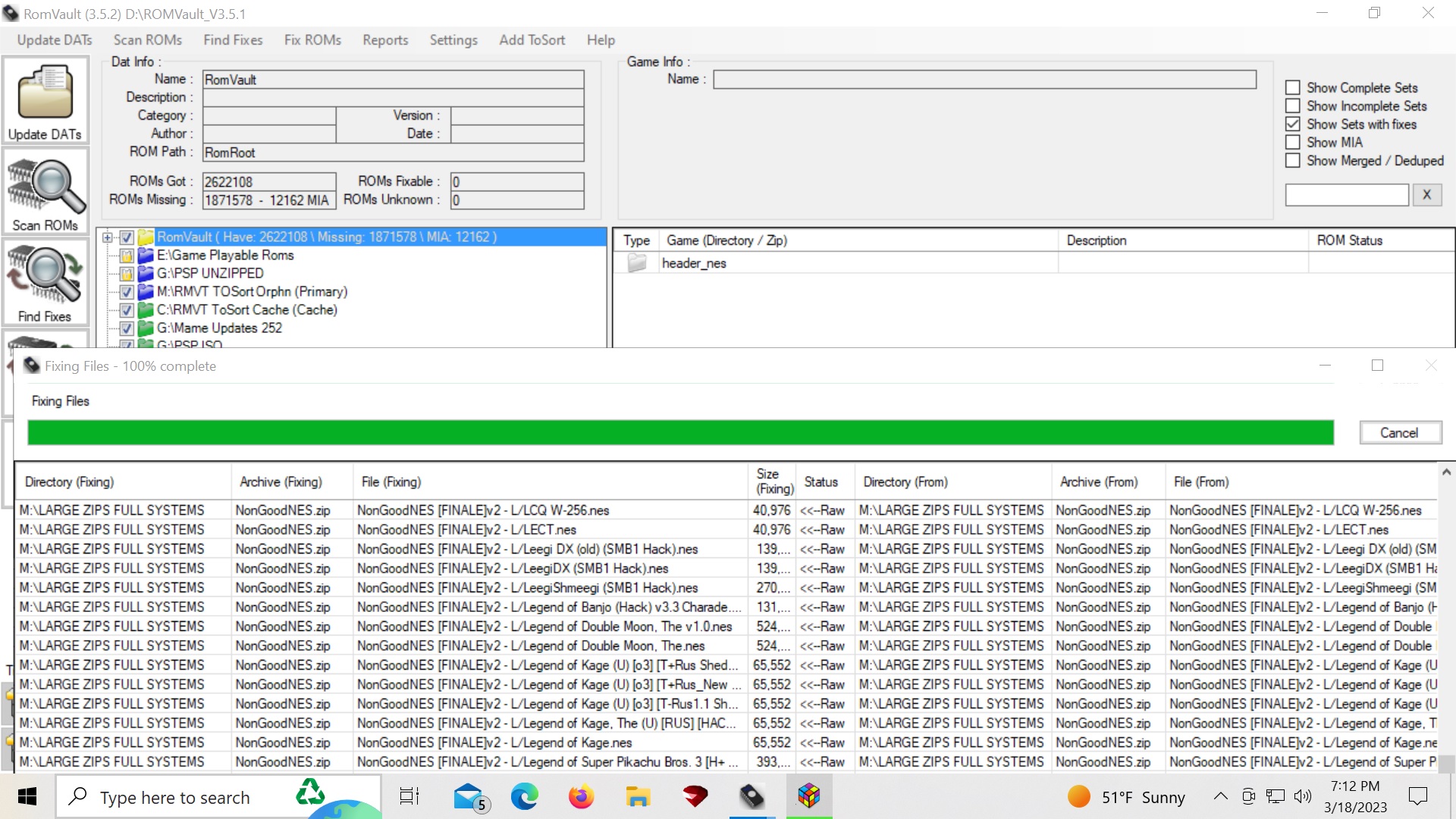Click the ROM Status column header

1380,240
